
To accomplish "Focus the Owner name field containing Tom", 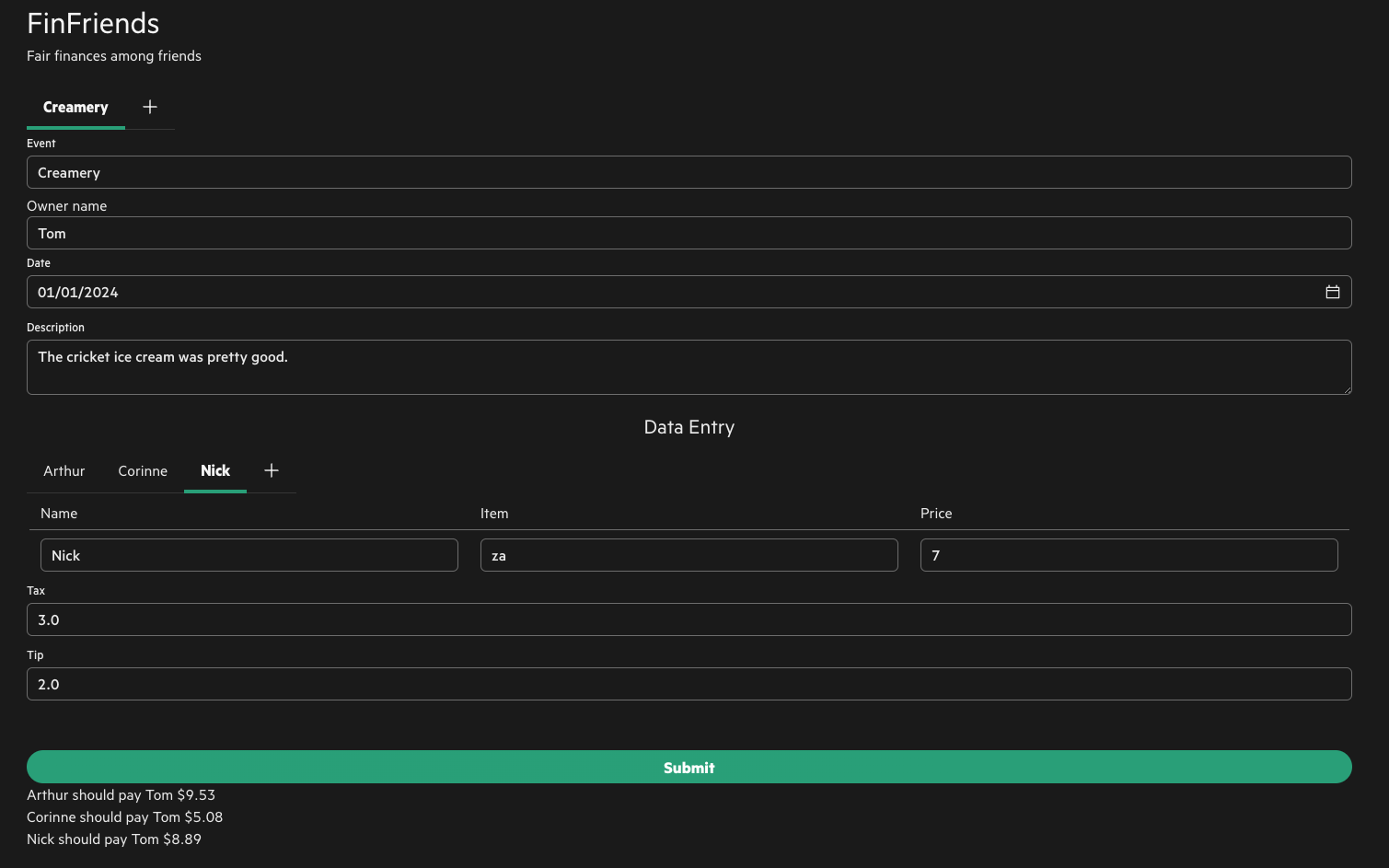I will tap(689, 233).
